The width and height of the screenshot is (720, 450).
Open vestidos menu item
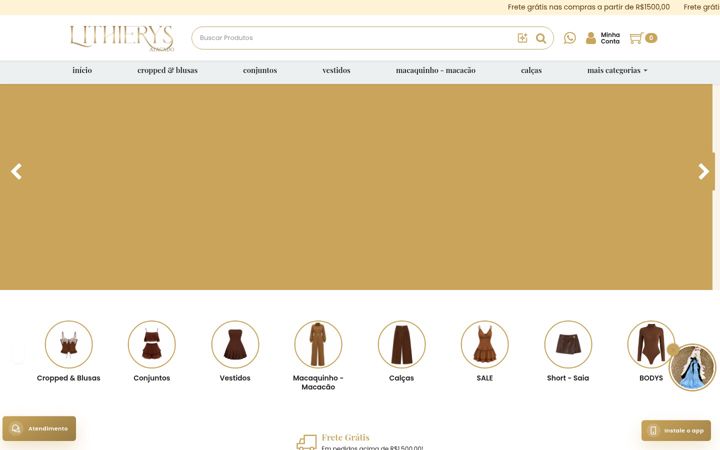[x=337, y=70]
